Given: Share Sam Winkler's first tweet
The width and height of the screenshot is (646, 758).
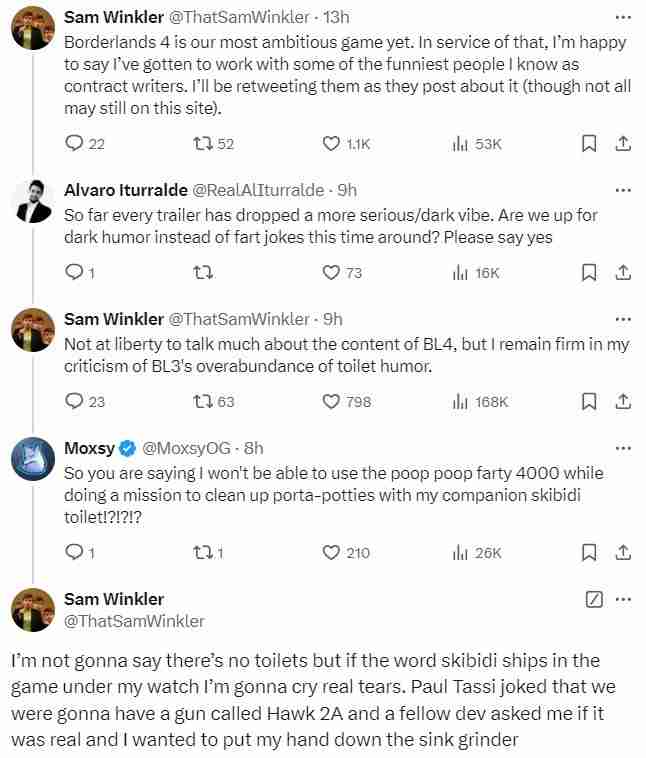Looking at the screenshot, I should 622,144.
